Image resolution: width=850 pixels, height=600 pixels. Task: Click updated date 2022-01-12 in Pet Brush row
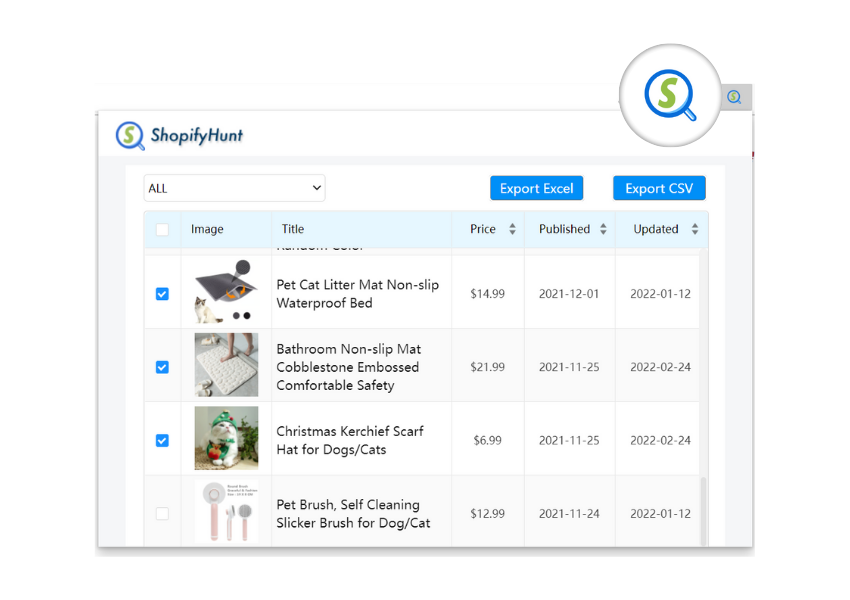point(660,513)
